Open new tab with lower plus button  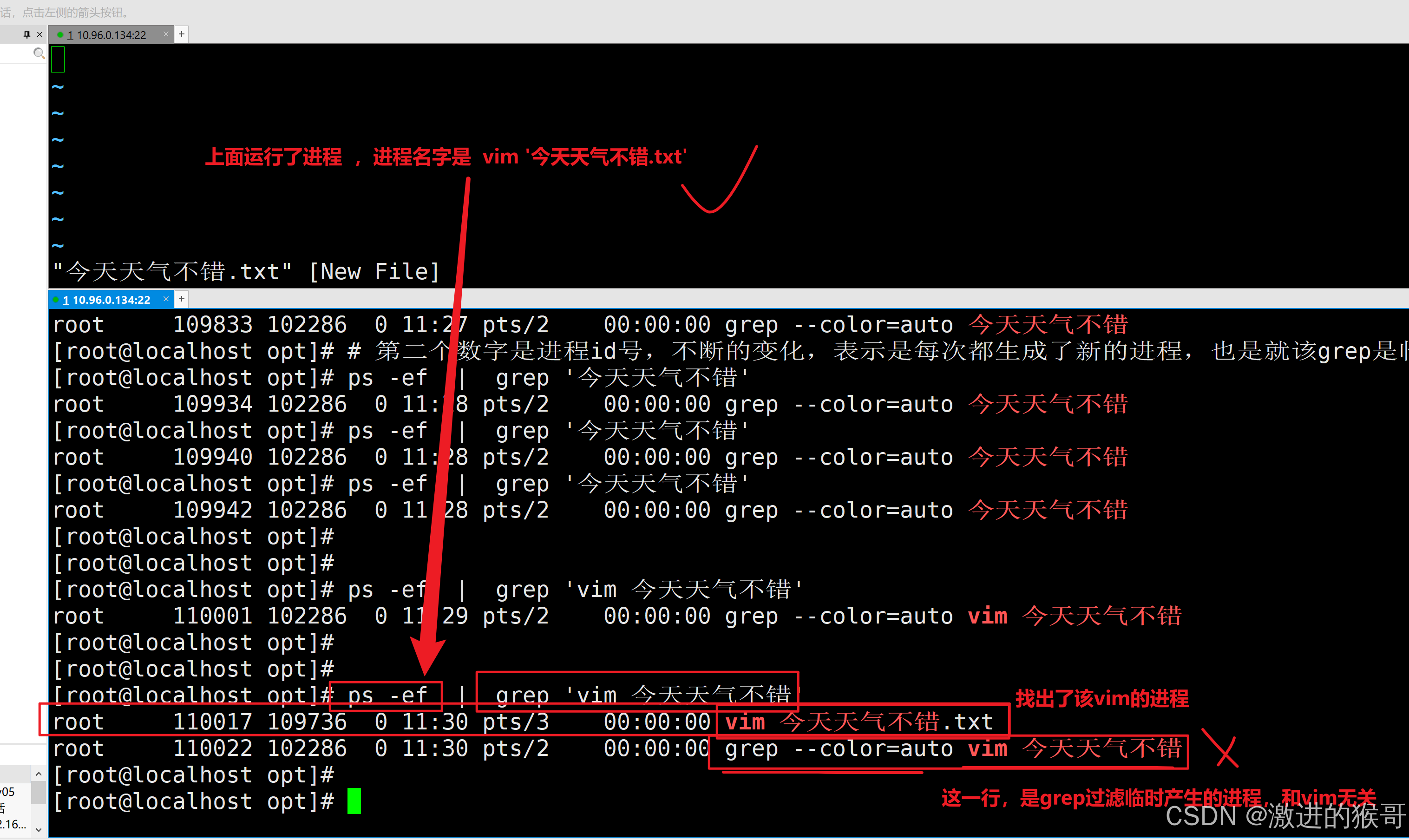[x=182, y=298]
